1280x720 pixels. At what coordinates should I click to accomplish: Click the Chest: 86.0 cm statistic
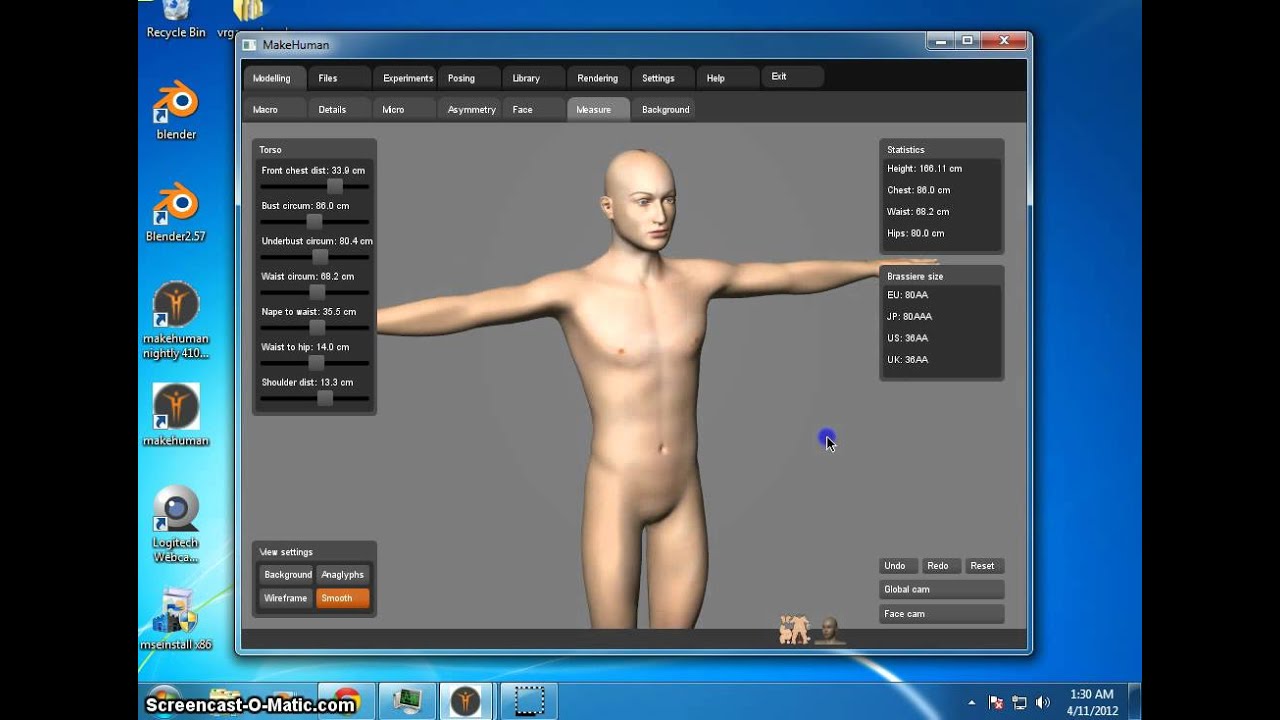[918, 190]
